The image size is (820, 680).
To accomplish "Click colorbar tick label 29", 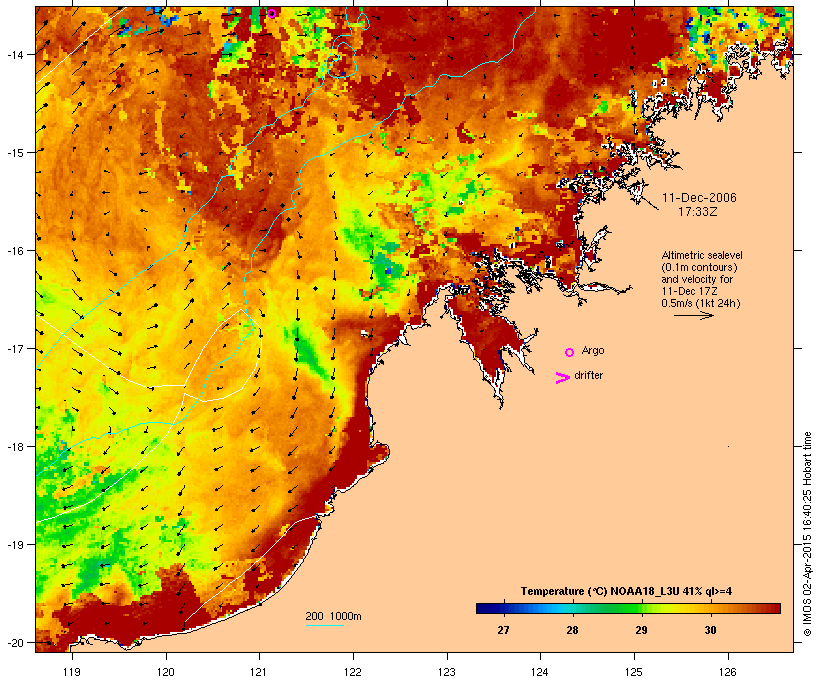I will (641, 630).
